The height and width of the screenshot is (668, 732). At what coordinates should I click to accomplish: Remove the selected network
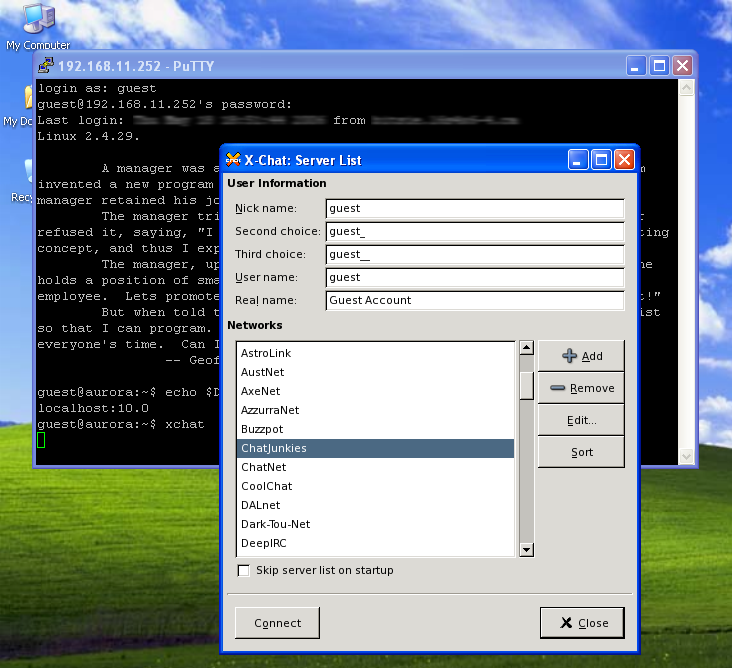582,388
